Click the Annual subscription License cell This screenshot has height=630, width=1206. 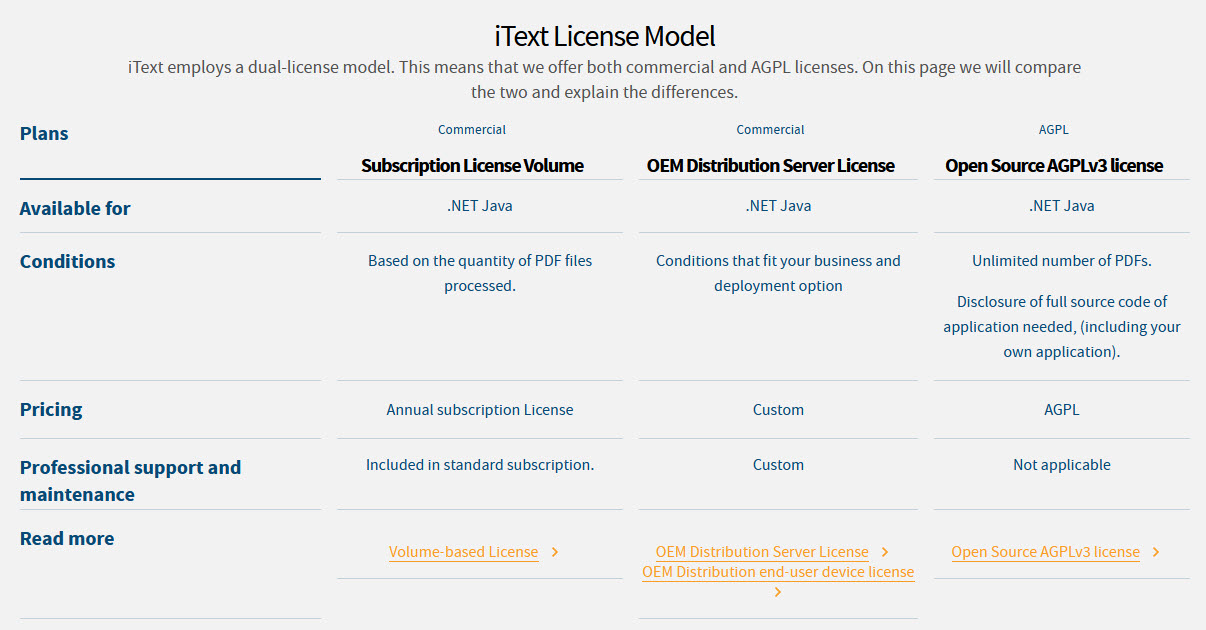click(x=479, y=409)
